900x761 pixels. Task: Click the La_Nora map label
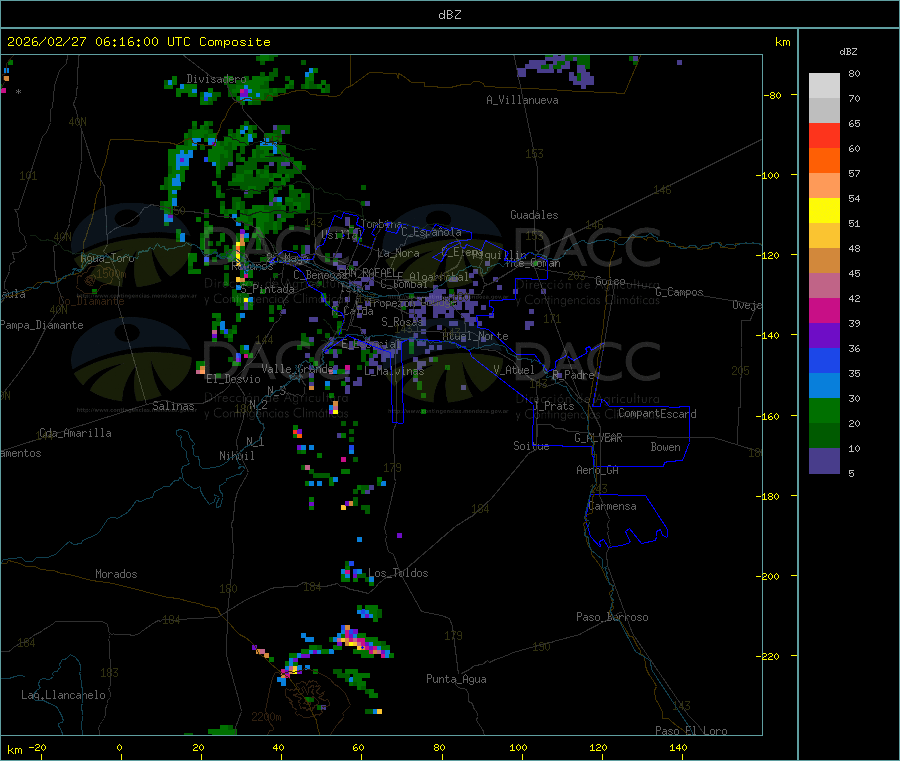(398, 253)
